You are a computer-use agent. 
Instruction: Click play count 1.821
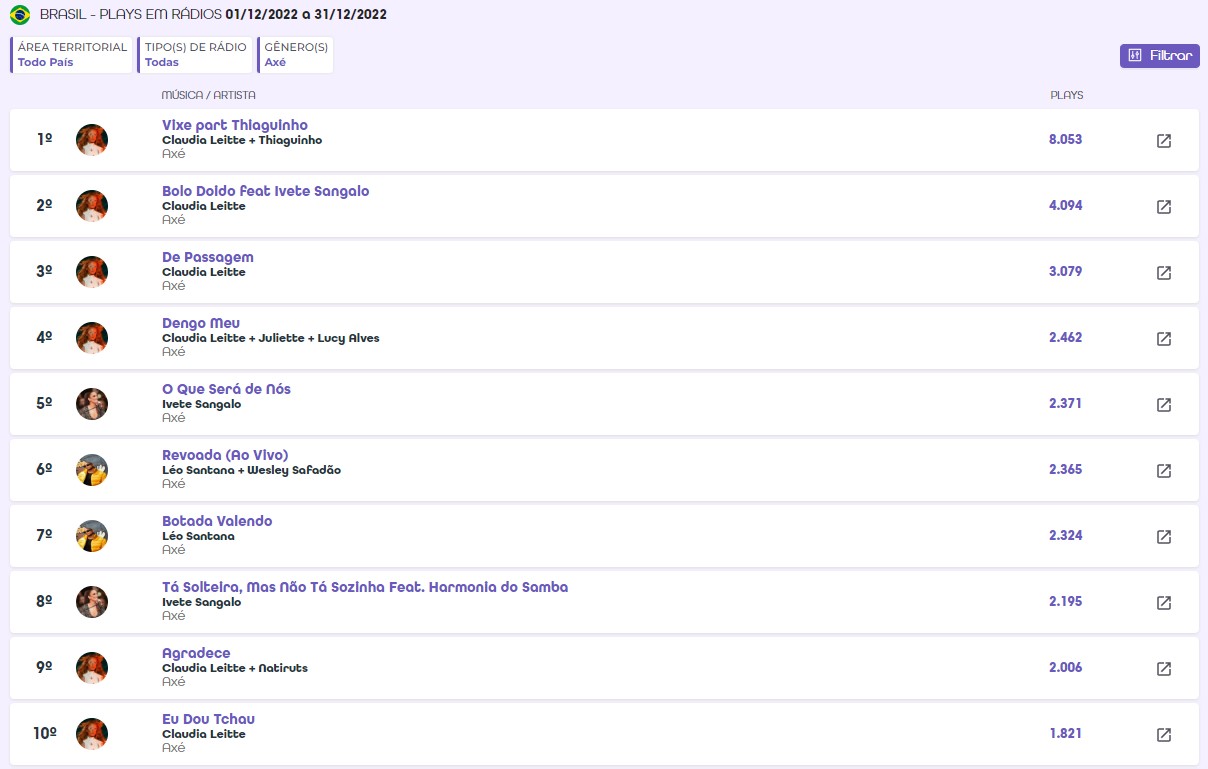point(1065,734)
